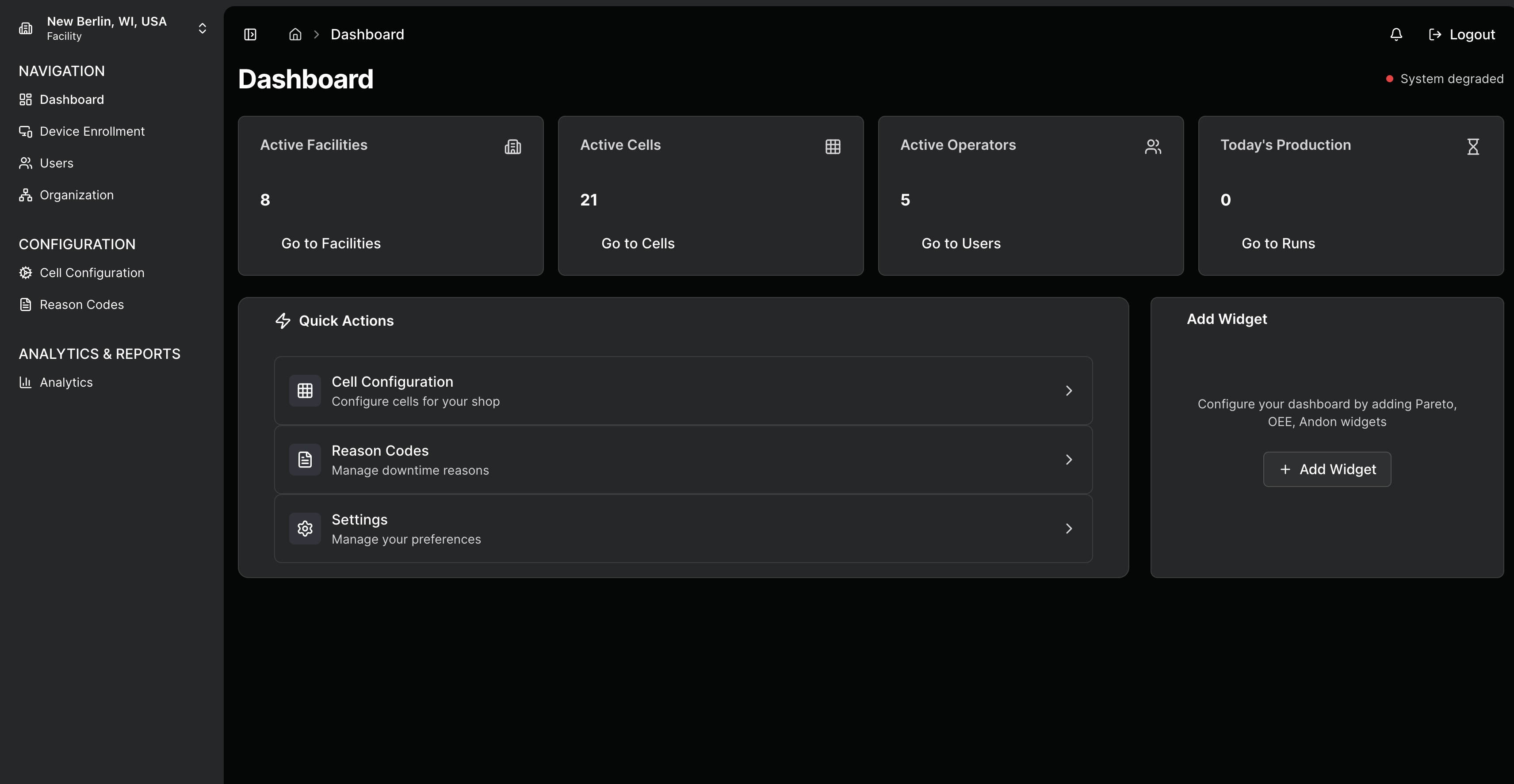The width and height of the screenshot is (1514, 784).
Task: Click the Active Facilities building icon
Action: (x=512, y=147)
